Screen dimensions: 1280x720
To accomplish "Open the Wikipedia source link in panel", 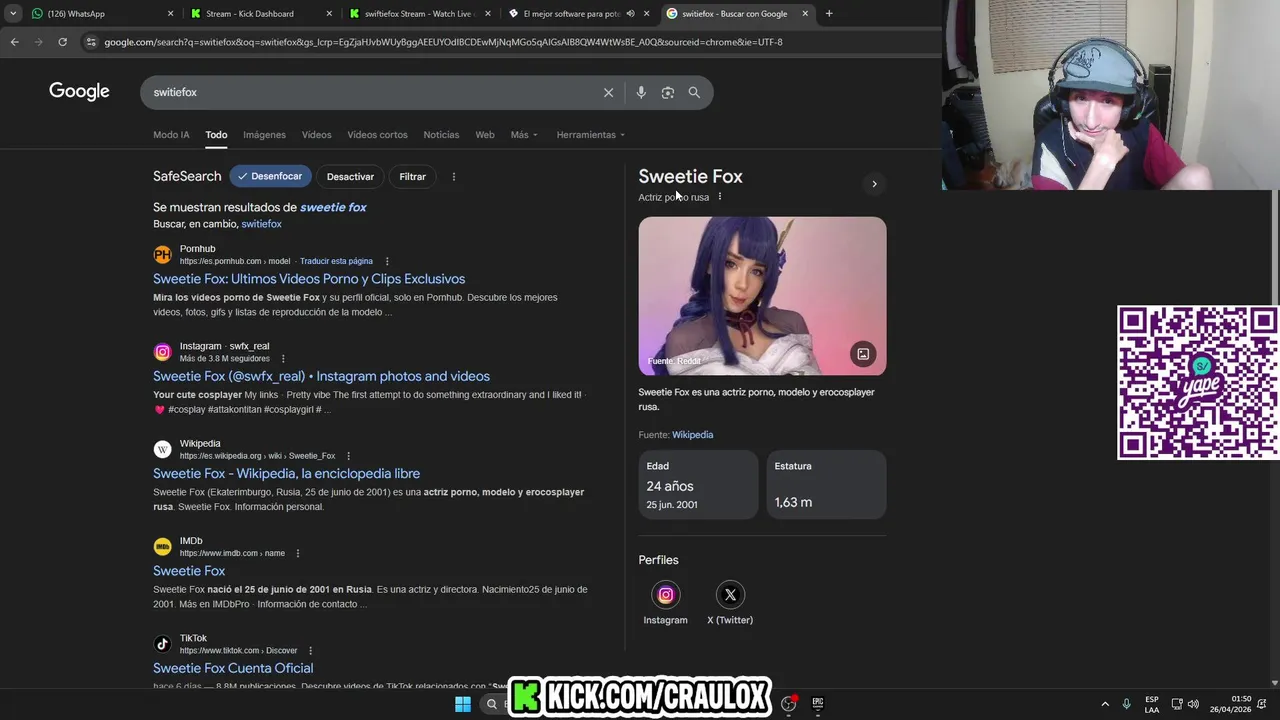I will pos(692,435).
